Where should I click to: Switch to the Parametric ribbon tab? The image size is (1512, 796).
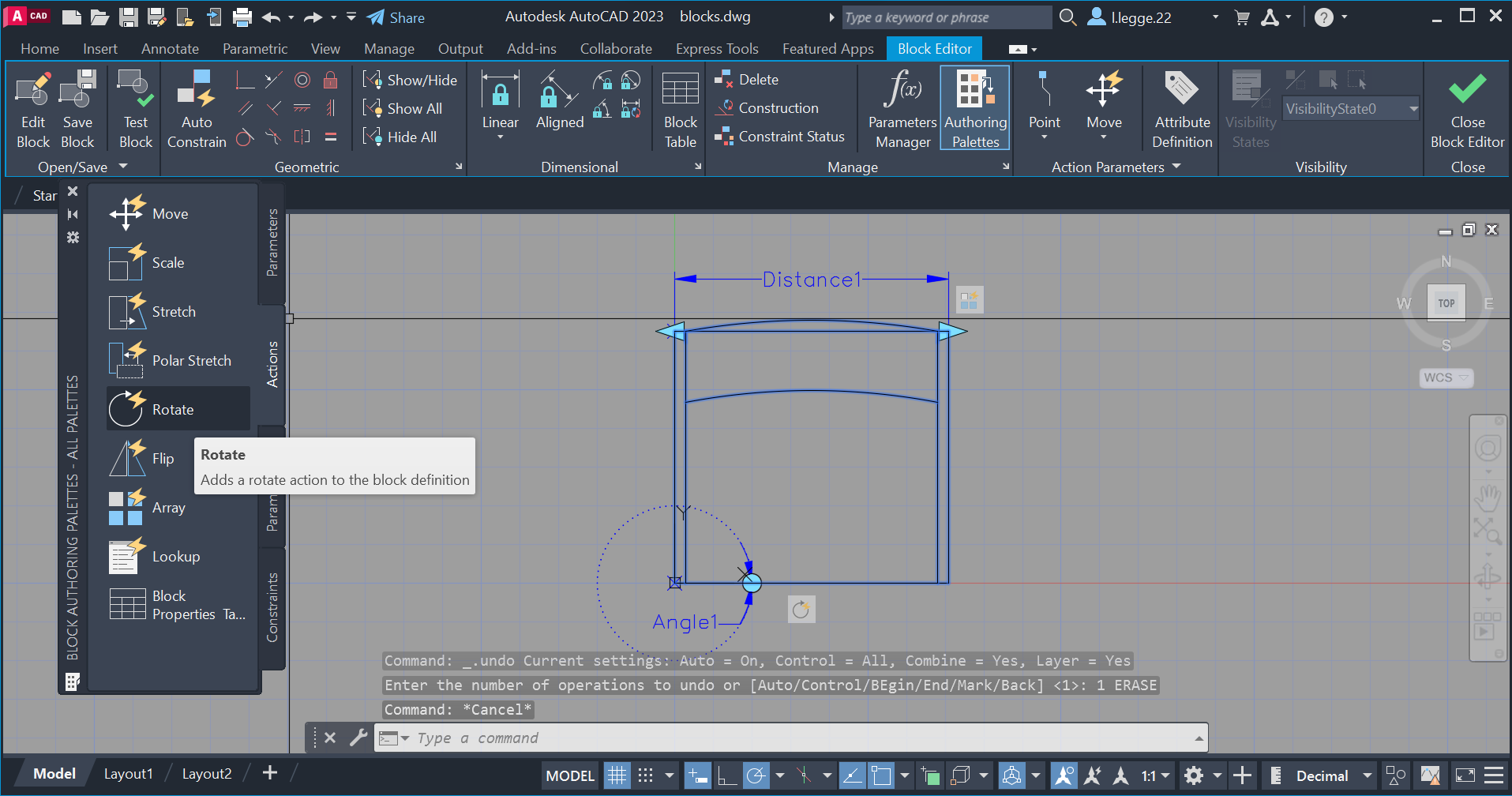tap(255, 48)
